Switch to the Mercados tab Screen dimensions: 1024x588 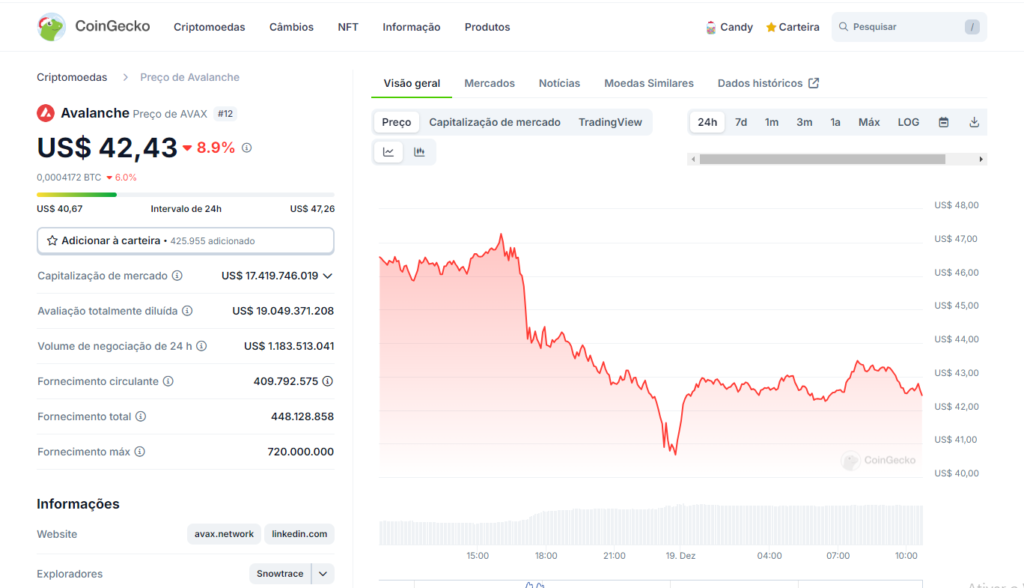(x=489, y=83)
